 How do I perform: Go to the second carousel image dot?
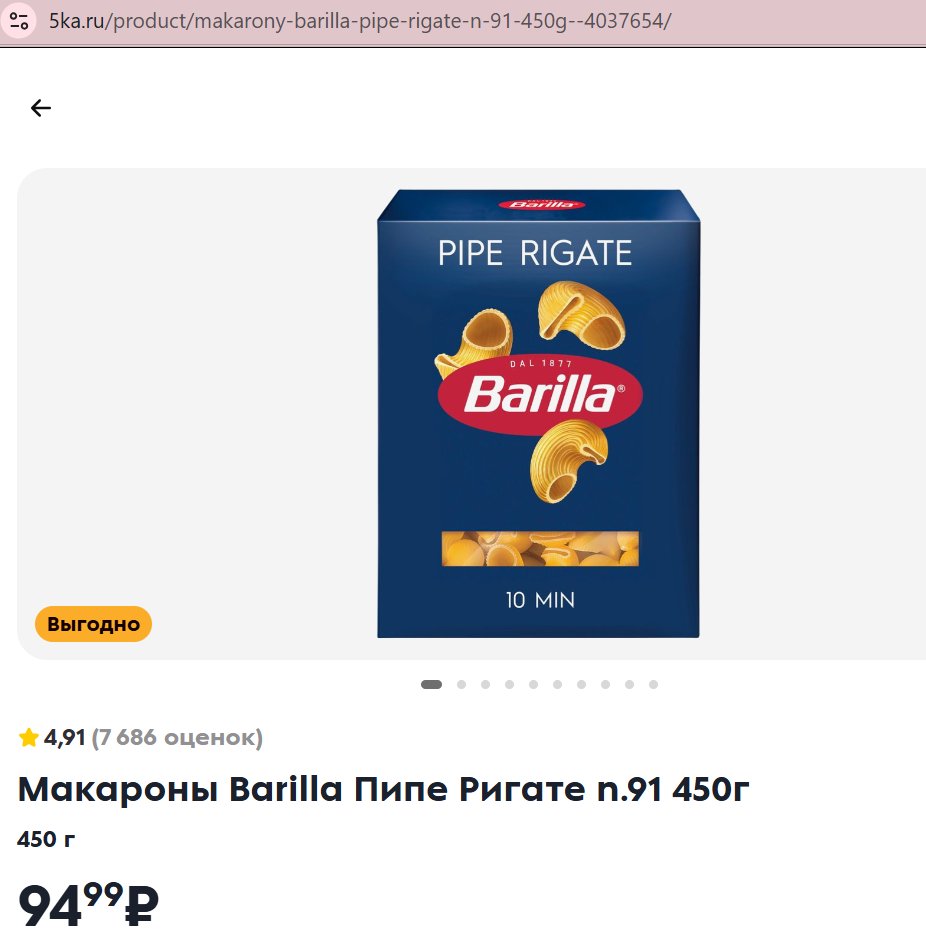461,685
